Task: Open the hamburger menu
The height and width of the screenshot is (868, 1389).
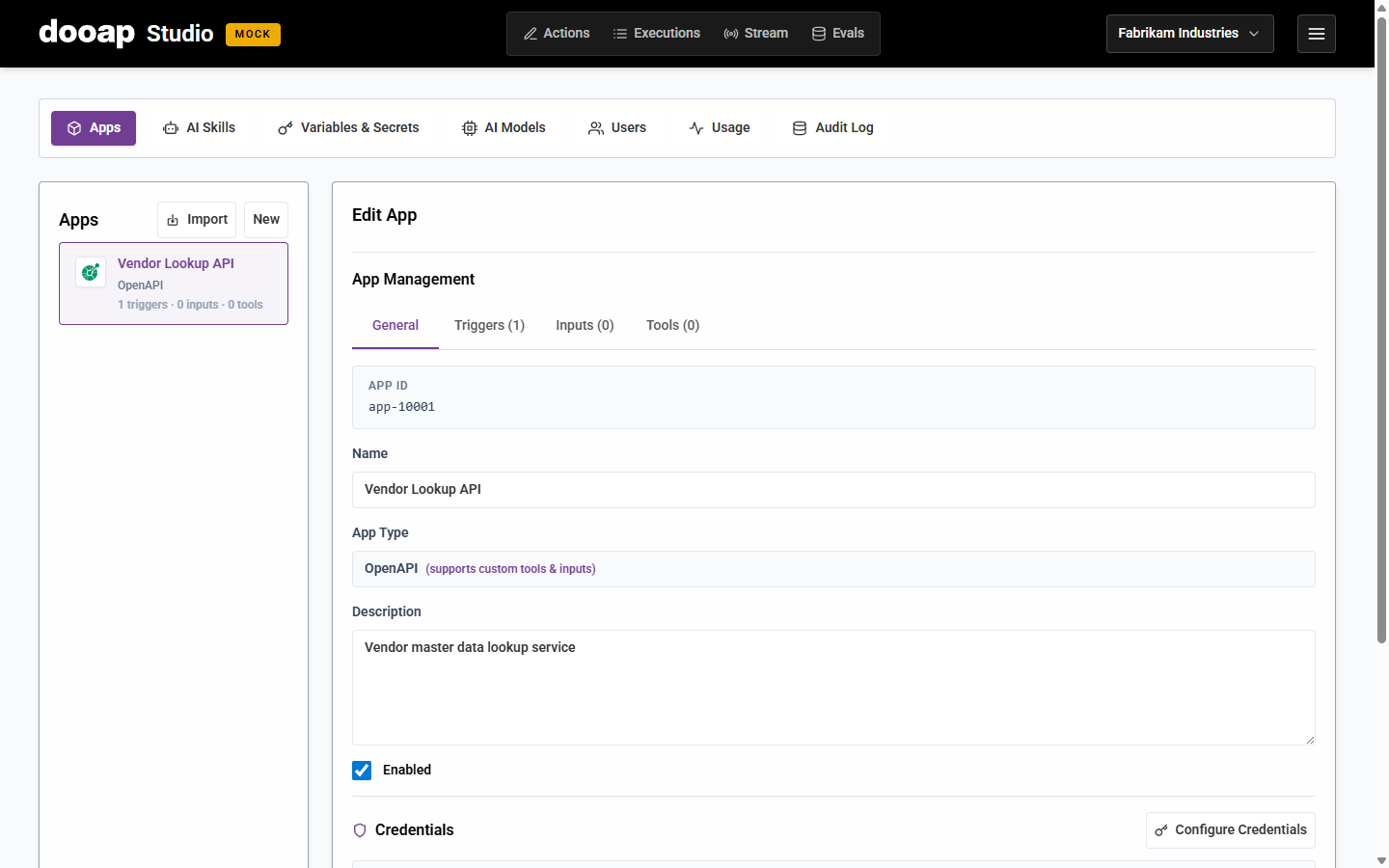Action: click(x=1317, y=34)
